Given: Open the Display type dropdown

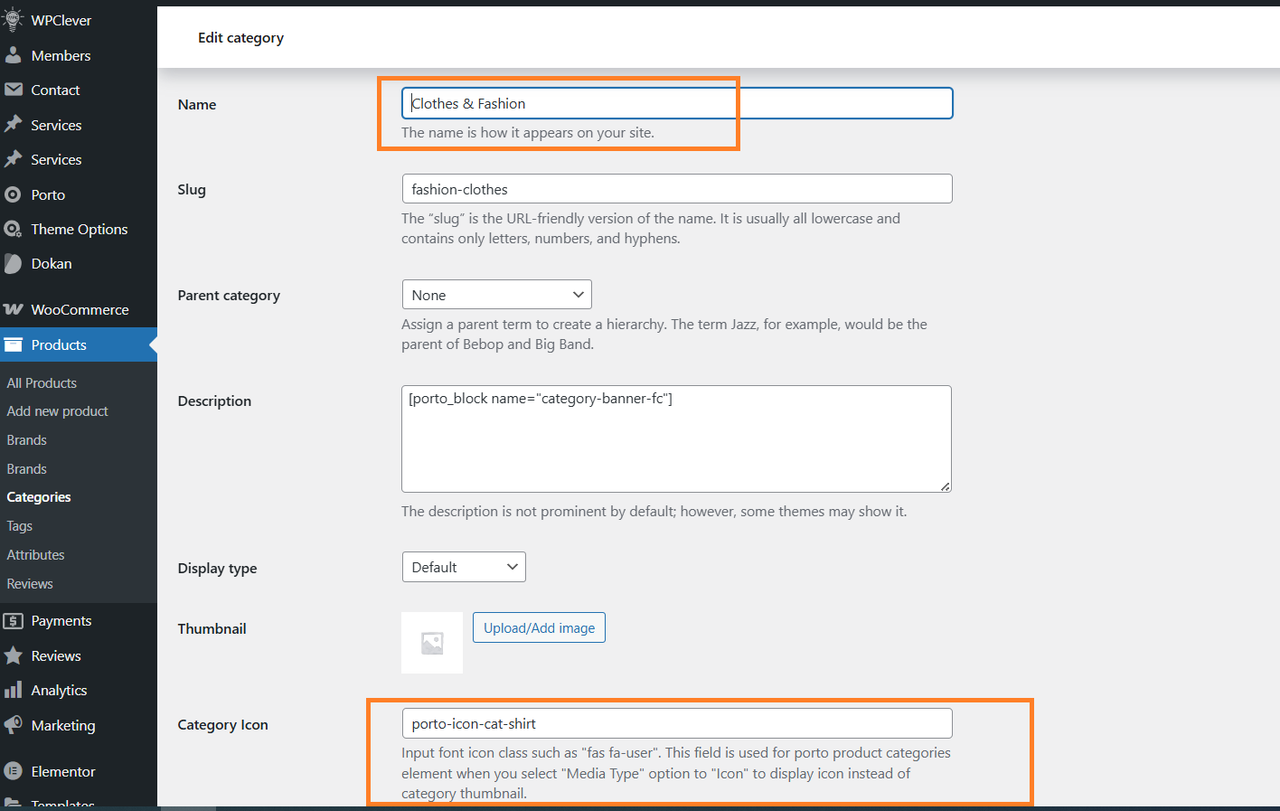Looking at the screenshot, I should tap(464, 567).
